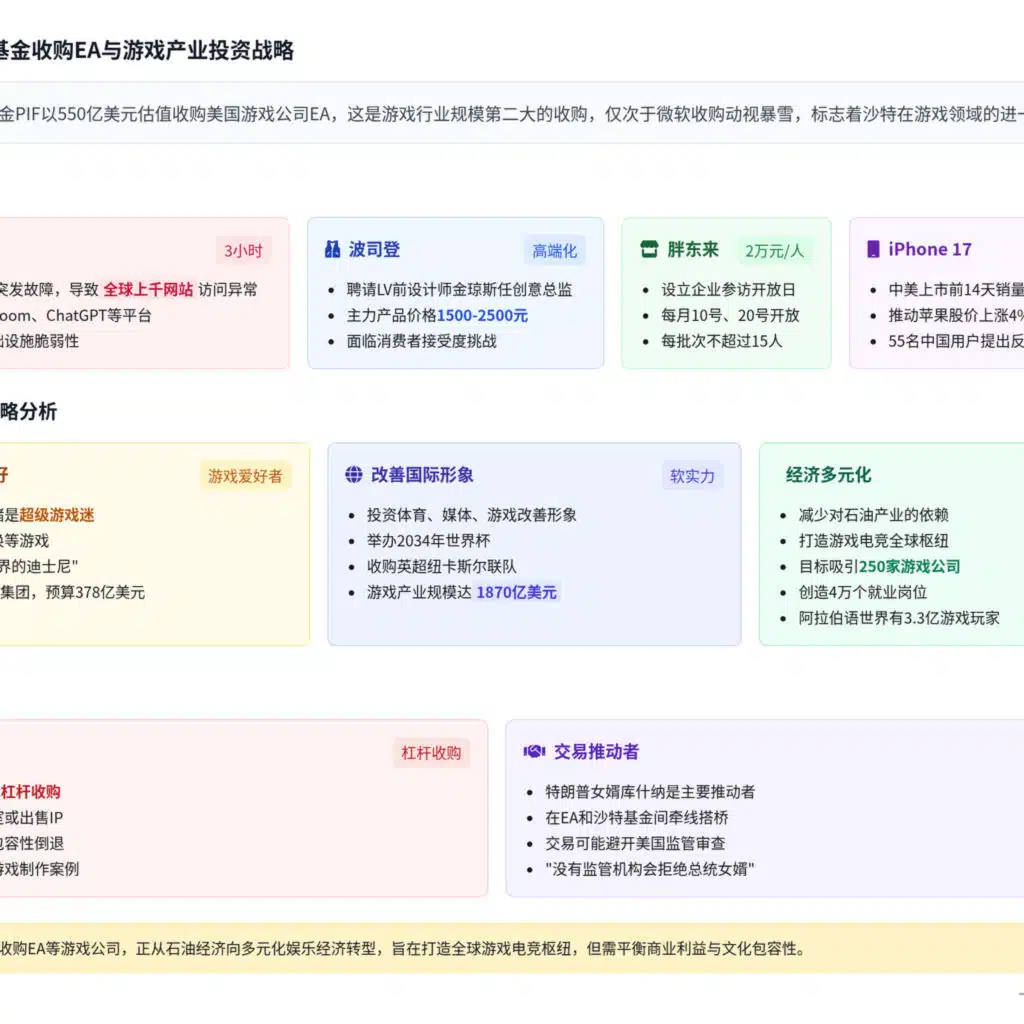The image size is (1024, 1024).
Task: Click the 高端化 blue badge
Action: [556, 251]
